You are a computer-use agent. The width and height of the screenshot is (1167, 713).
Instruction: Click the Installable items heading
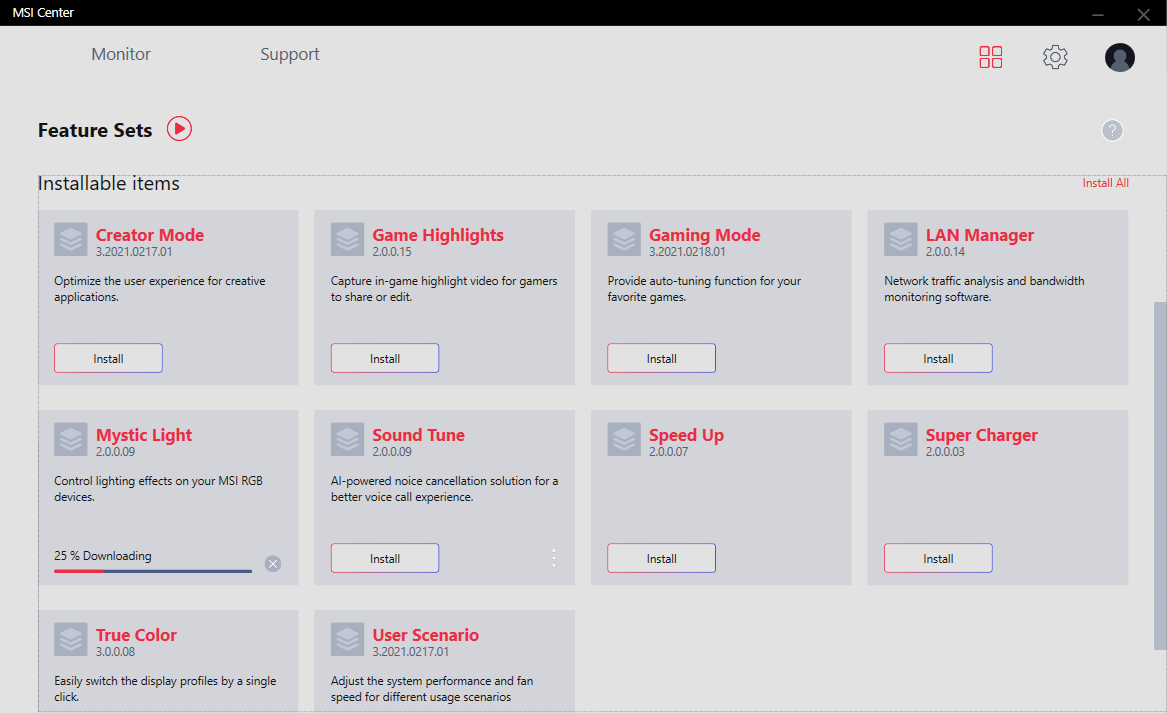(109, 183)
